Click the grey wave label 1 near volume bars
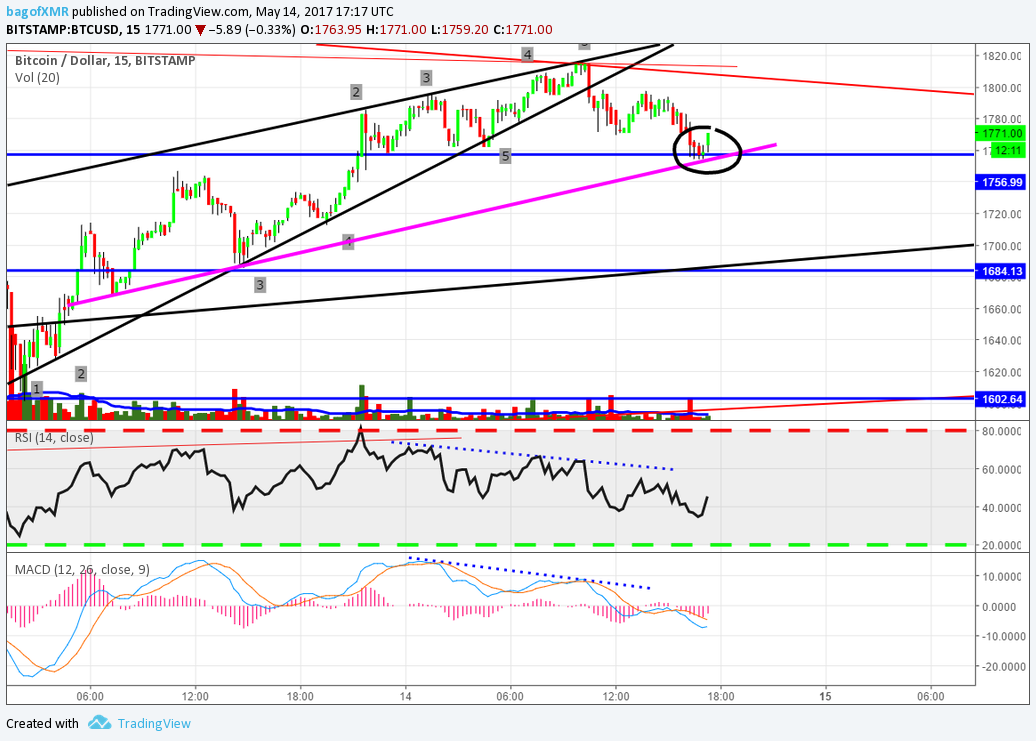The height and width of the screenshot is (741, 1036). [x=37, y=388]
